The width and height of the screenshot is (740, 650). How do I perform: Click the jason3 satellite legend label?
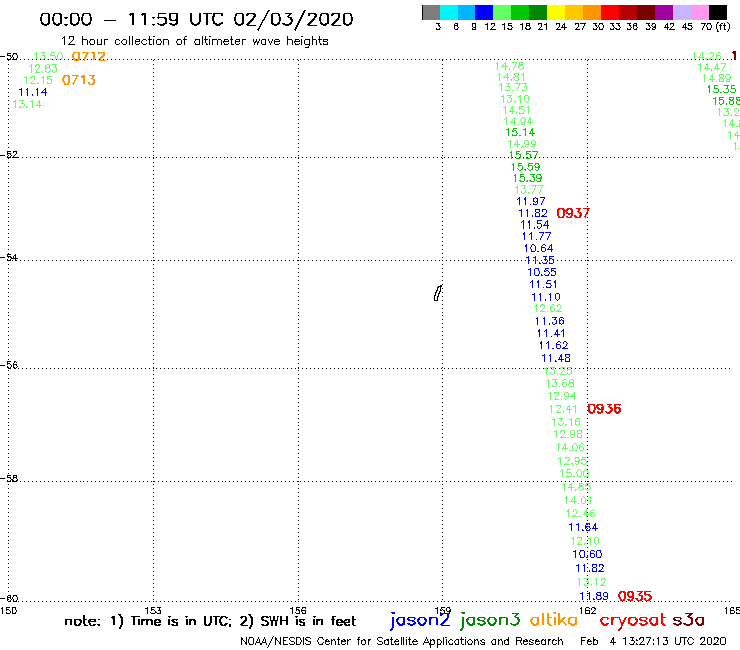(490, 620)
